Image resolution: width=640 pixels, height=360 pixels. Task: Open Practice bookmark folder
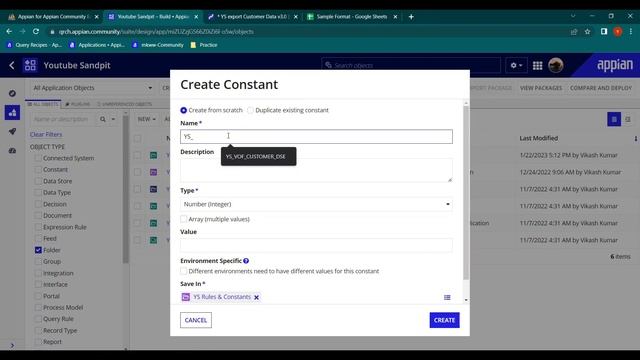[204, 45]
